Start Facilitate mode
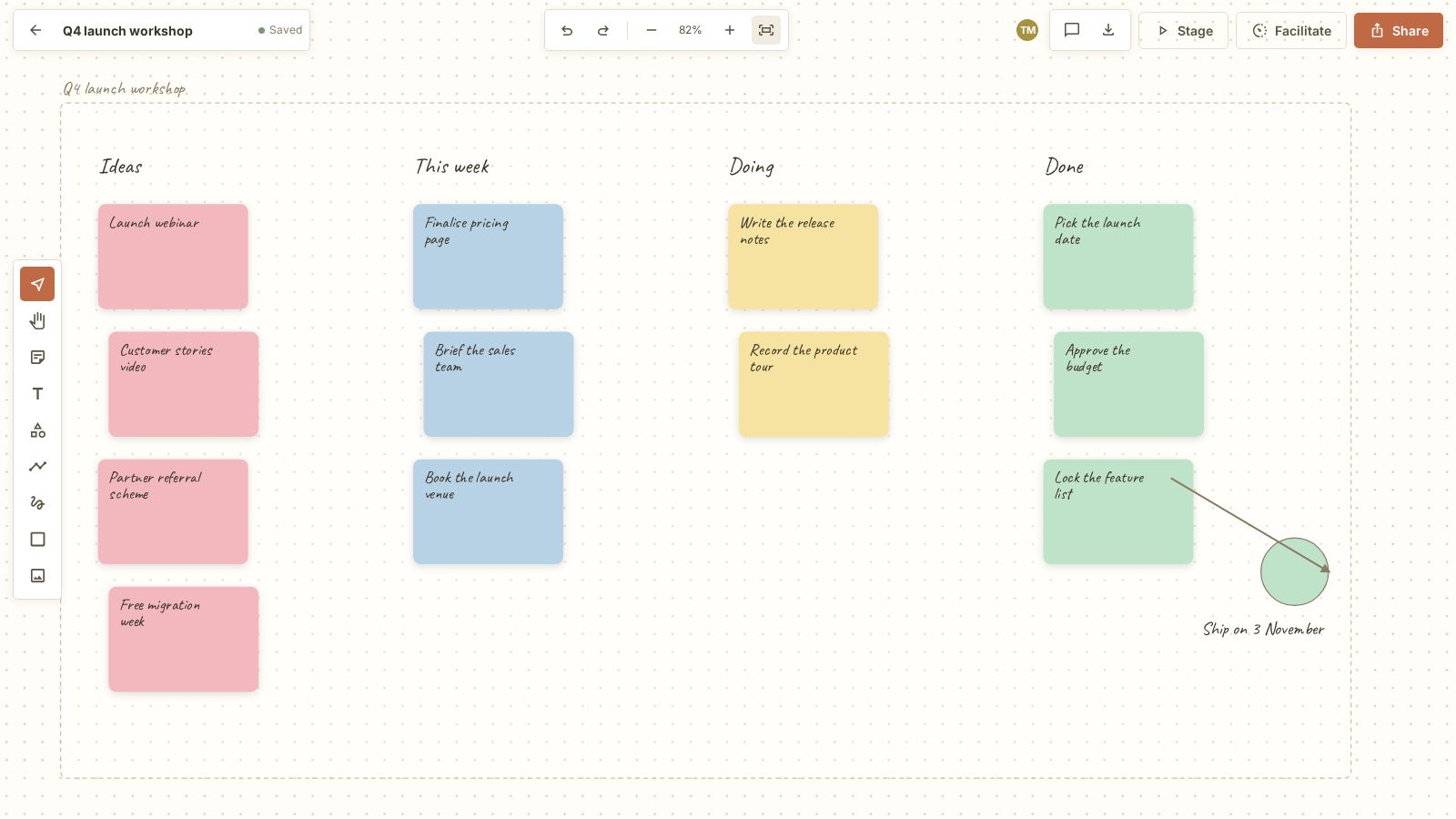 (1291, 30)
